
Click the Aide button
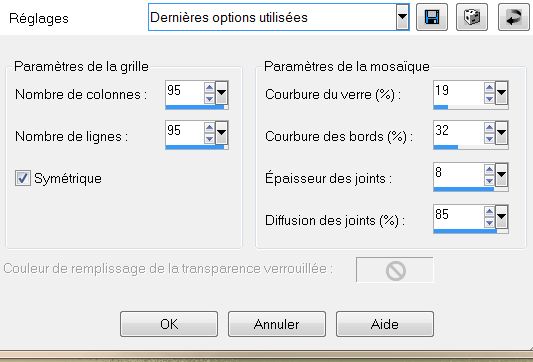[x=385, y=324]
